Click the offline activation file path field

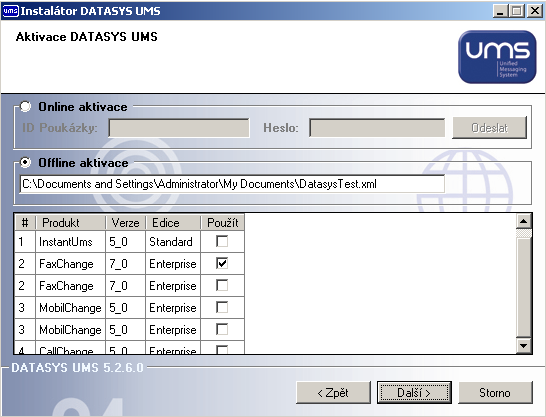point(232,184)
